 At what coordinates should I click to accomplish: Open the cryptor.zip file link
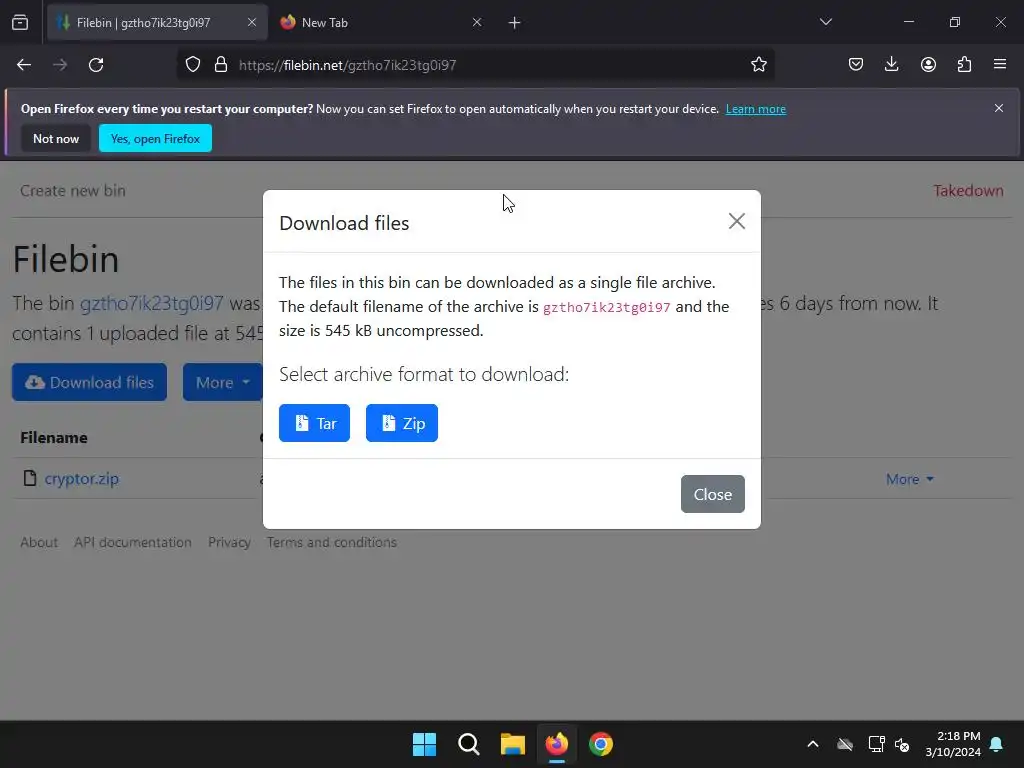coord(82,479)
